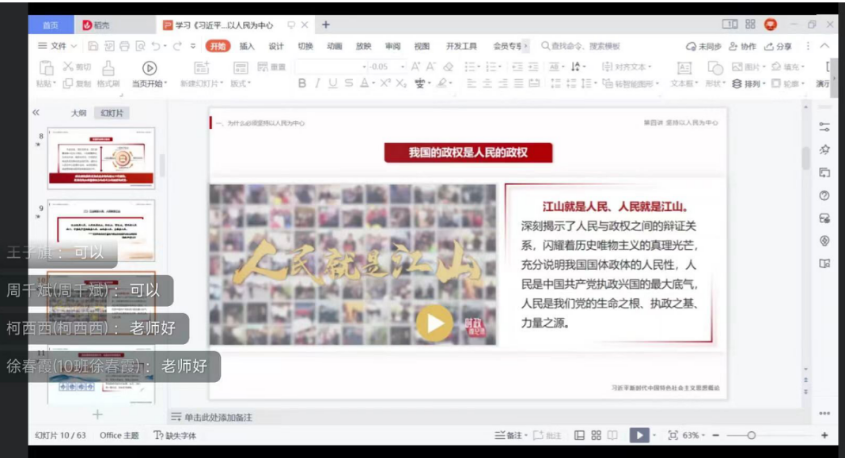
Task: Click the Bold formatting icon
Action: click(x=302, y=84)
